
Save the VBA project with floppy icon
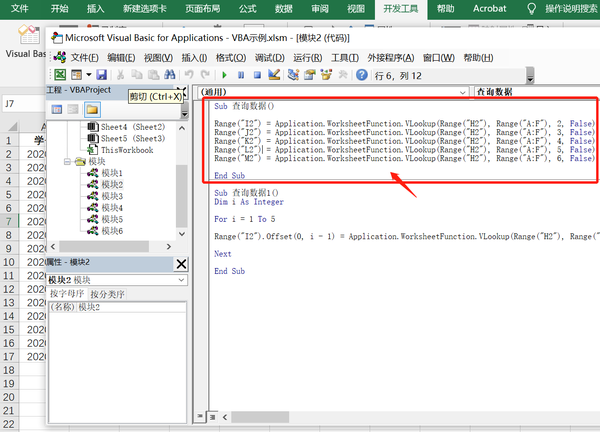point(101,75)
